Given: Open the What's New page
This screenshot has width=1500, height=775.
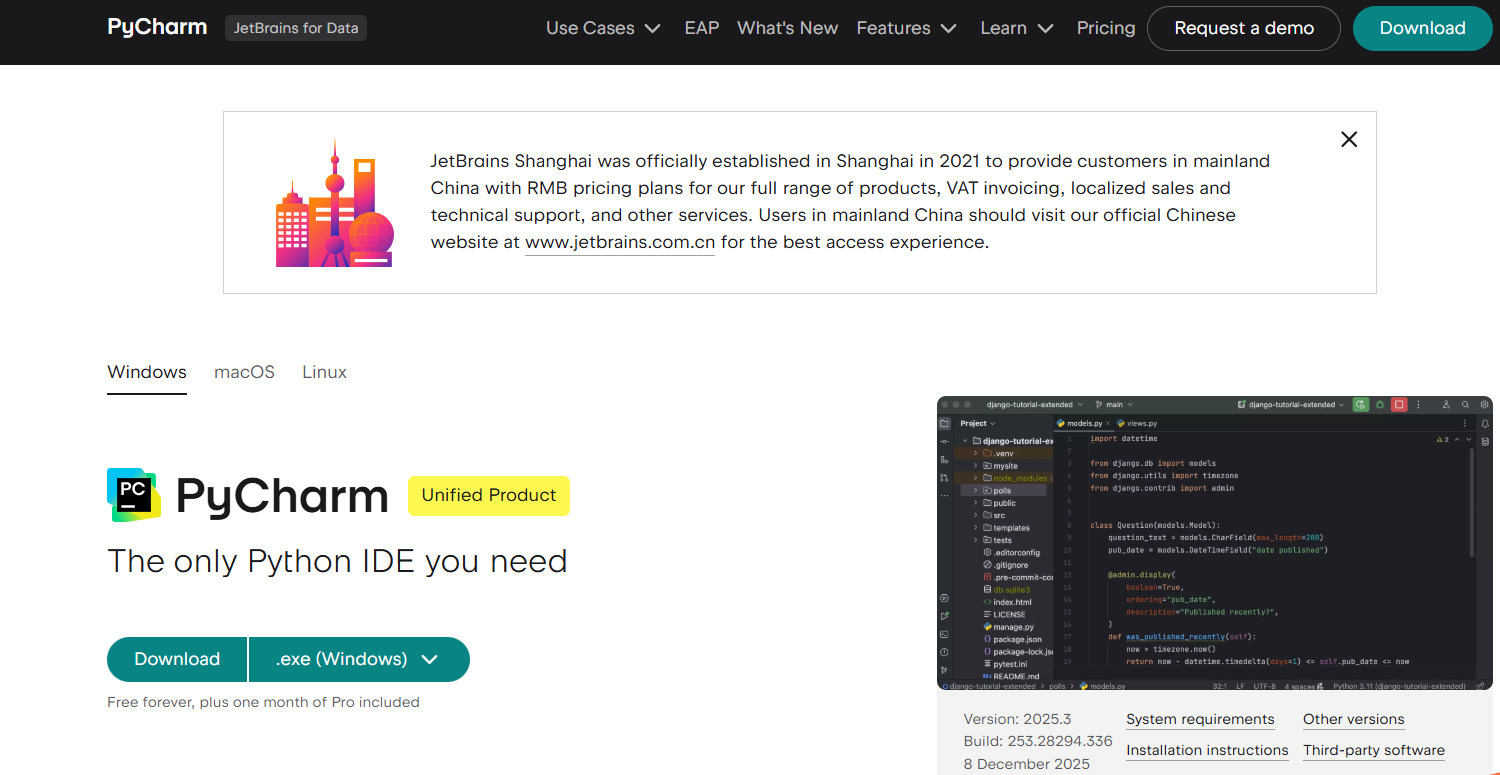Looking at the screenshot, I should (788, 28).
